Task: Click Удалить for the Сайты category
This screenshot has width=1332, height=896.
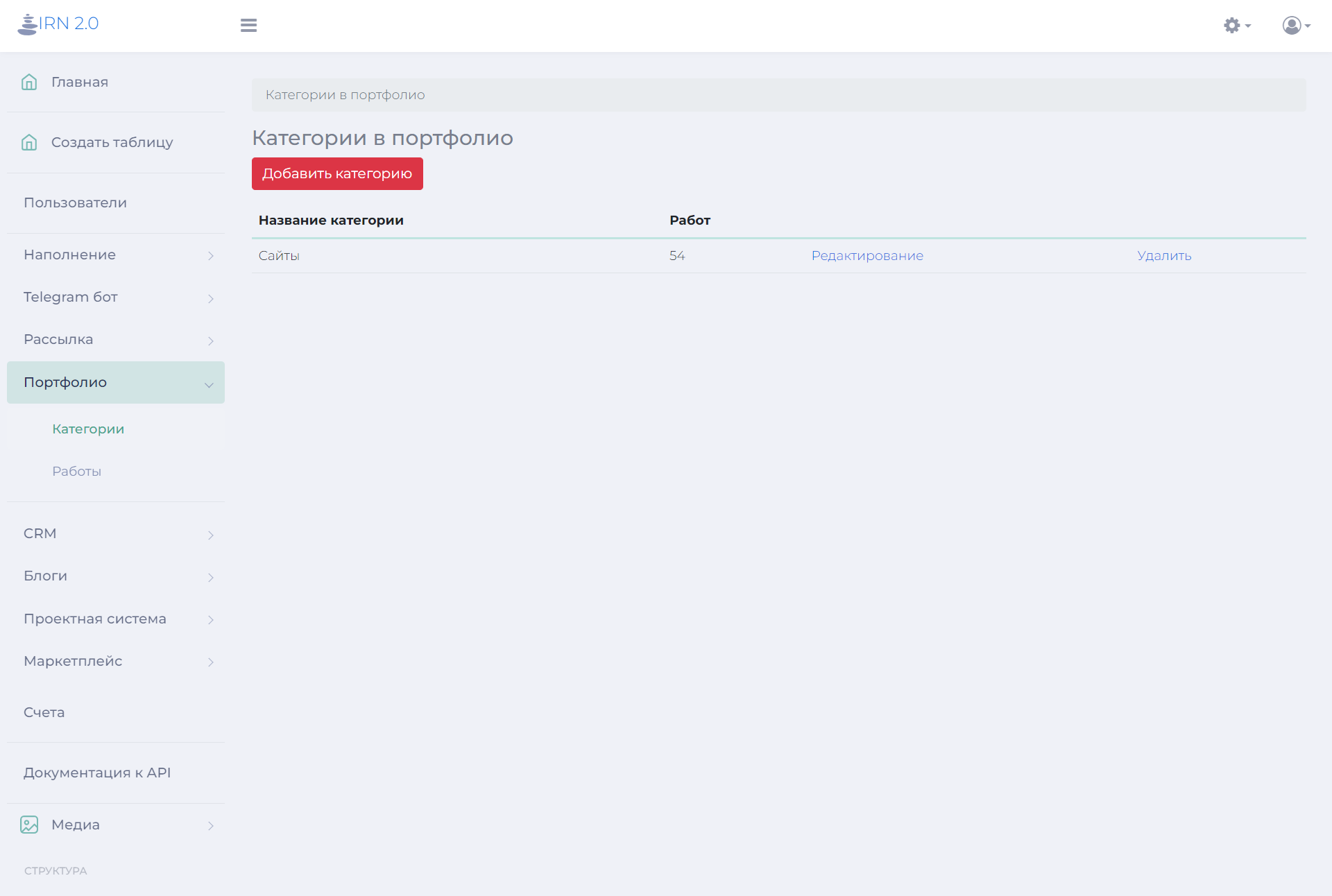Action: pos(1164,255)
